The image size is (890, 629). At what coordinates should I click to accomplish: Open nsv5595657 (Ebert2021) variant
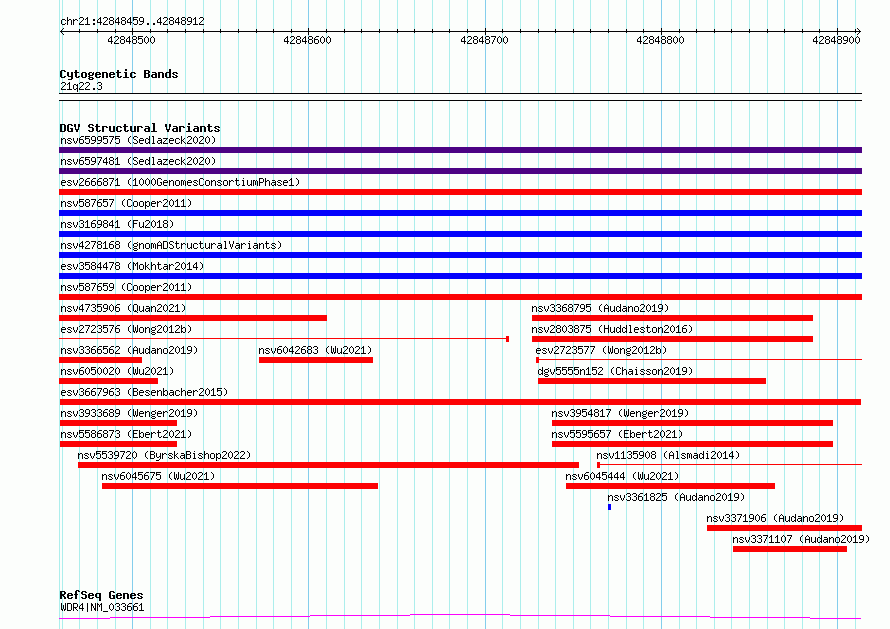tap(617, 434)
